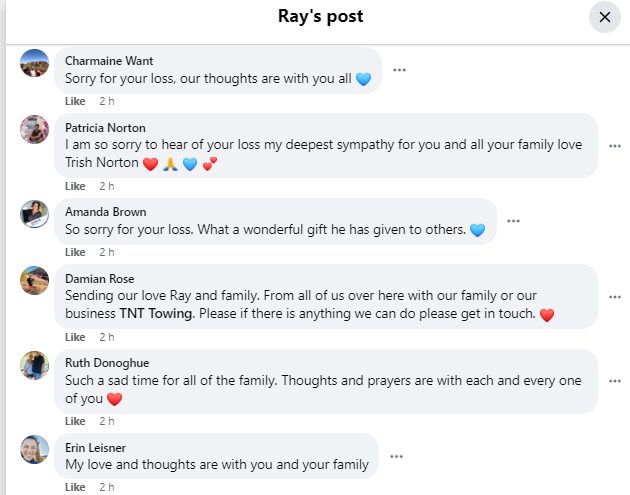The width and height of the screenshot is (630, 495).
Task: Click Erin Leisner's avatar
Action: tap(35, 449)
